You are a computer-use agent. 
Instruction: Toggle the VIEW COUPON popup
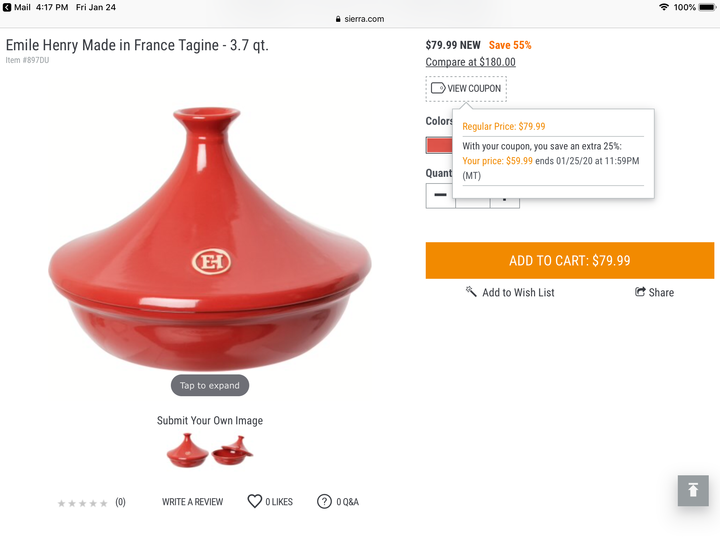pos(466,89)
